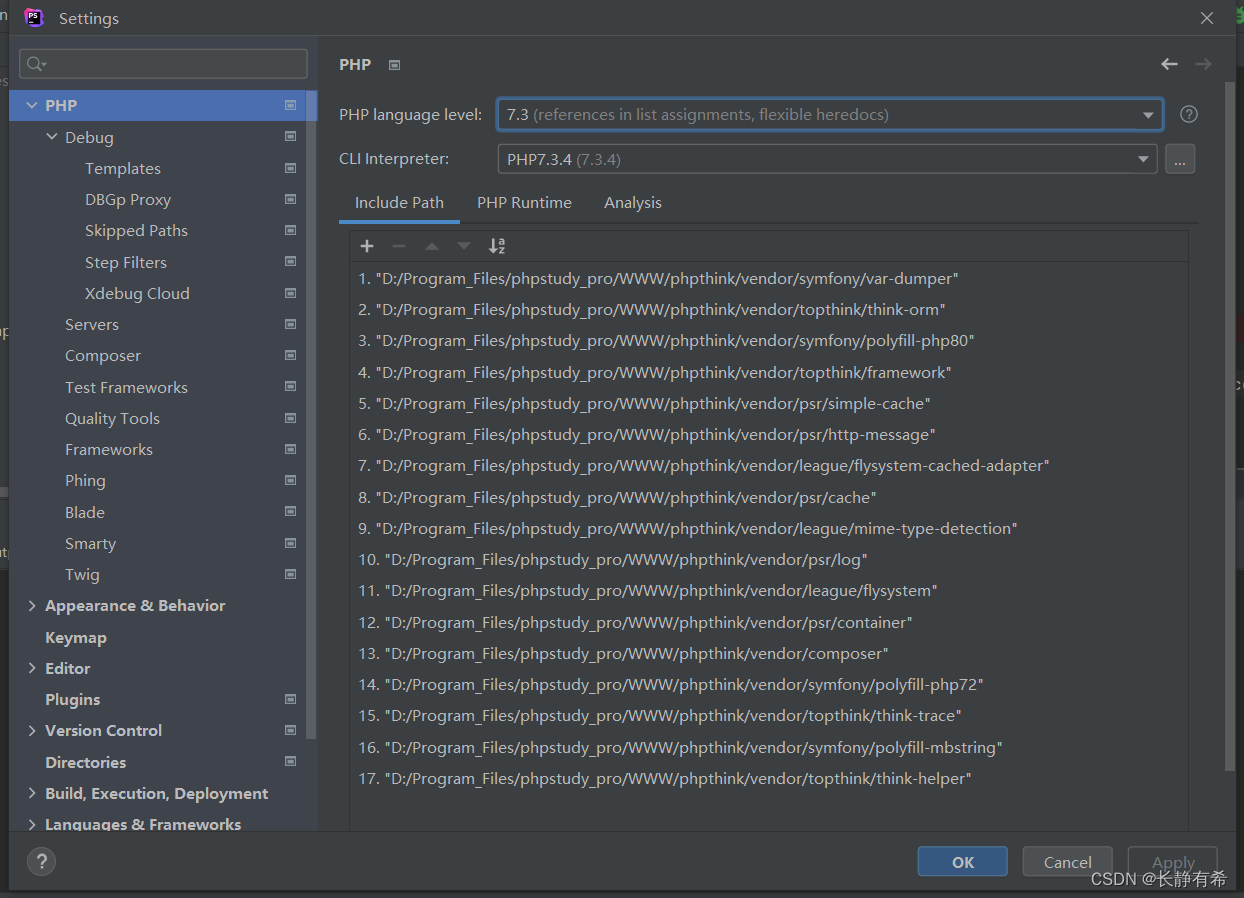Open the PHP language level dropdown

pyautogui.click(x=1147, y=114)
